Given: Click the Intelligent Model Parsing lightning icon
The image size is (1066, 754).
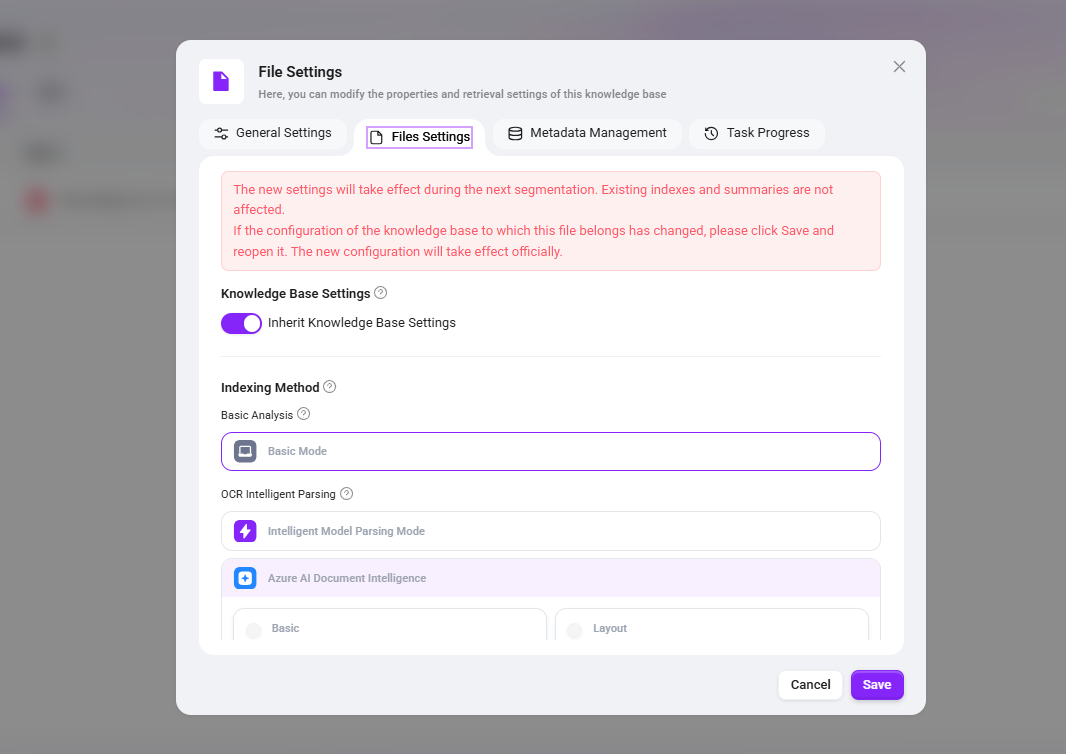Looking at the screenshot, I should click(245, 531).
